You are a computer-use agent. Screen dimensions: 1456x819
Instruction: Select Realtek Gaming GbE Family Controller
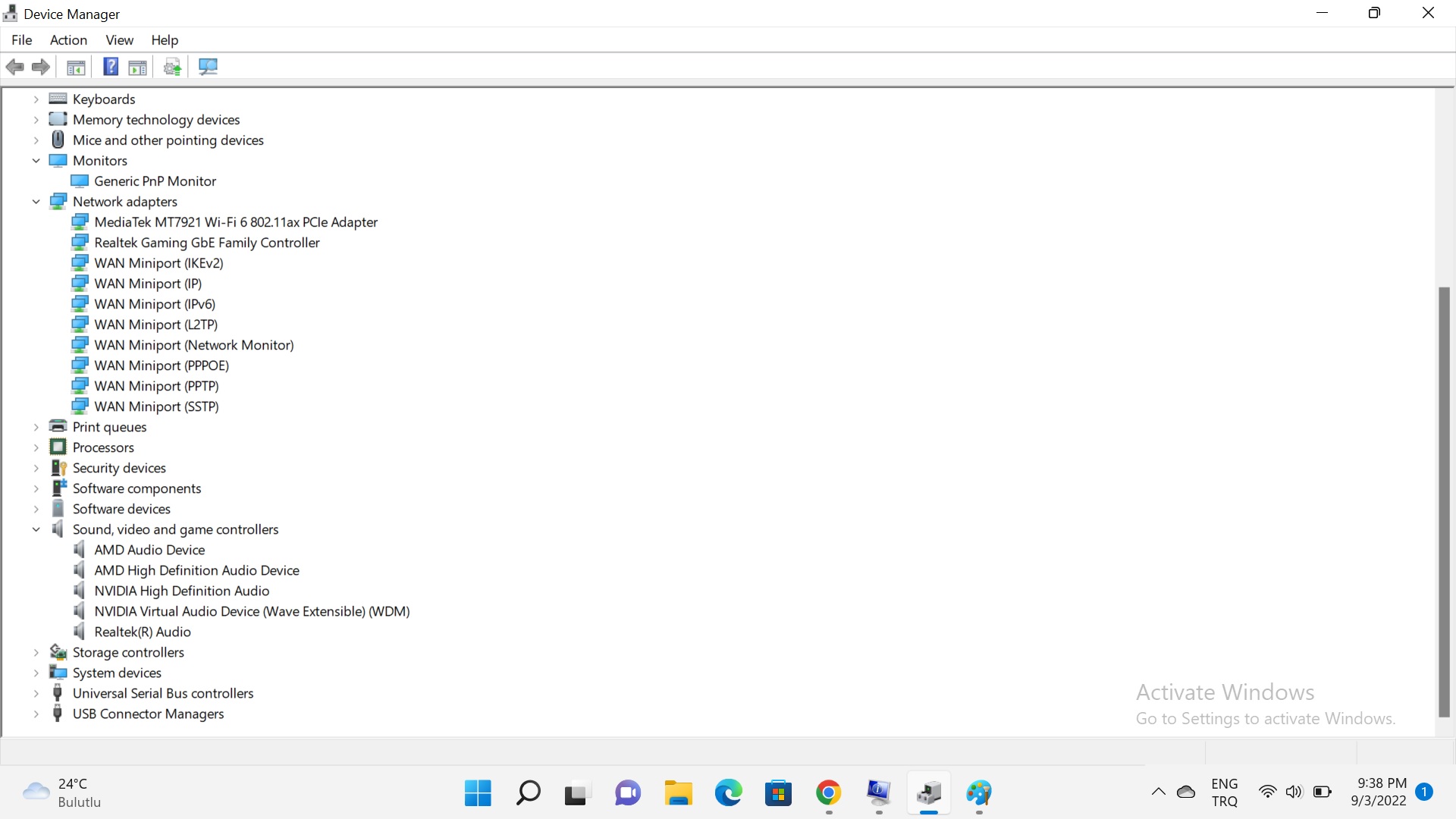[x=206, y=243]
